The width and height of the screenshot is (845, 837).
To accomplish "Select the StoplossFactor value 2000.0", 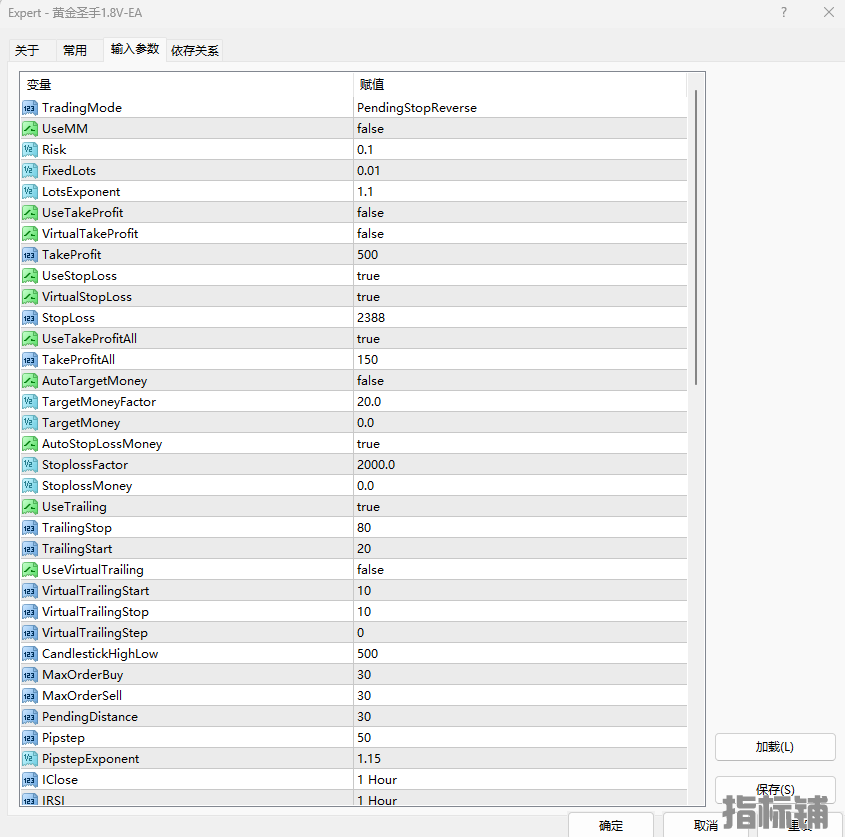I will point(376,465).
